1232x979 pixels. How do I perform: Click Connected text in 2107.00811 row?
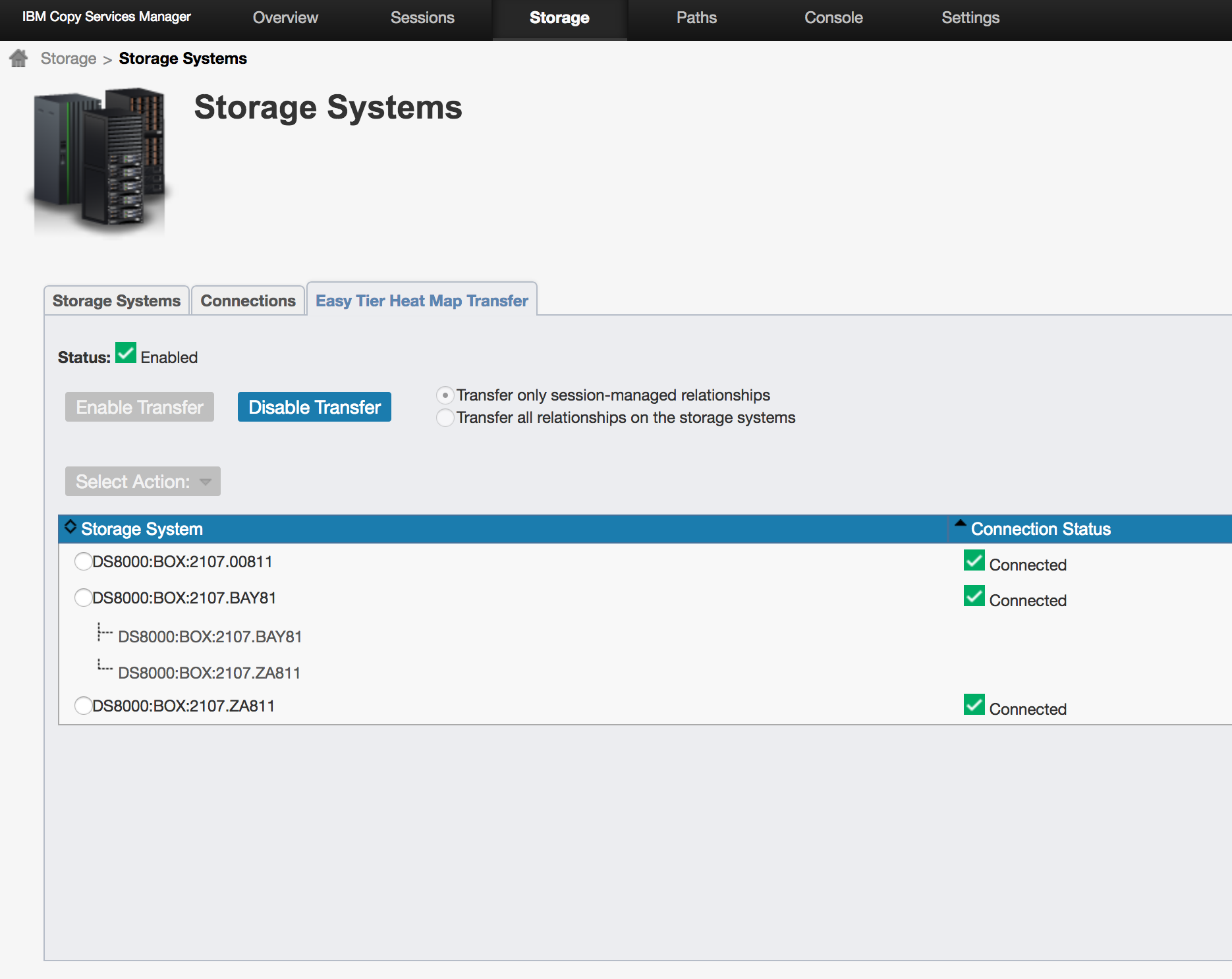tap(1028, 565)
